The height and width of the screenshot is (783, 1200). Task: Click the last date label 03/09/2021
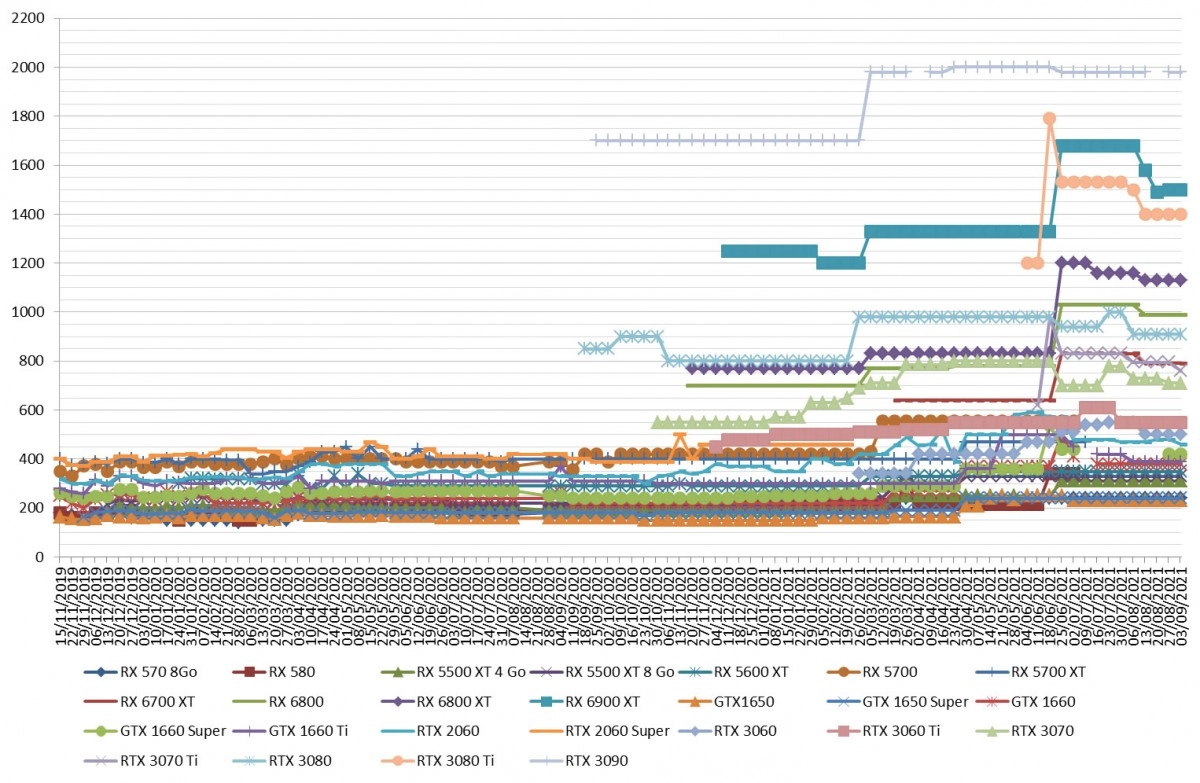(1183, 605)
